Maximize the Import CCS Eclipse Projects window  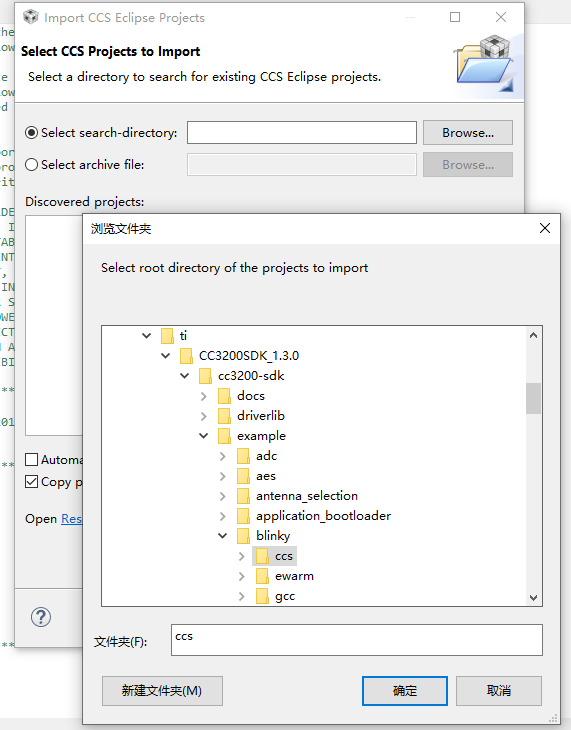click(455, 17)
